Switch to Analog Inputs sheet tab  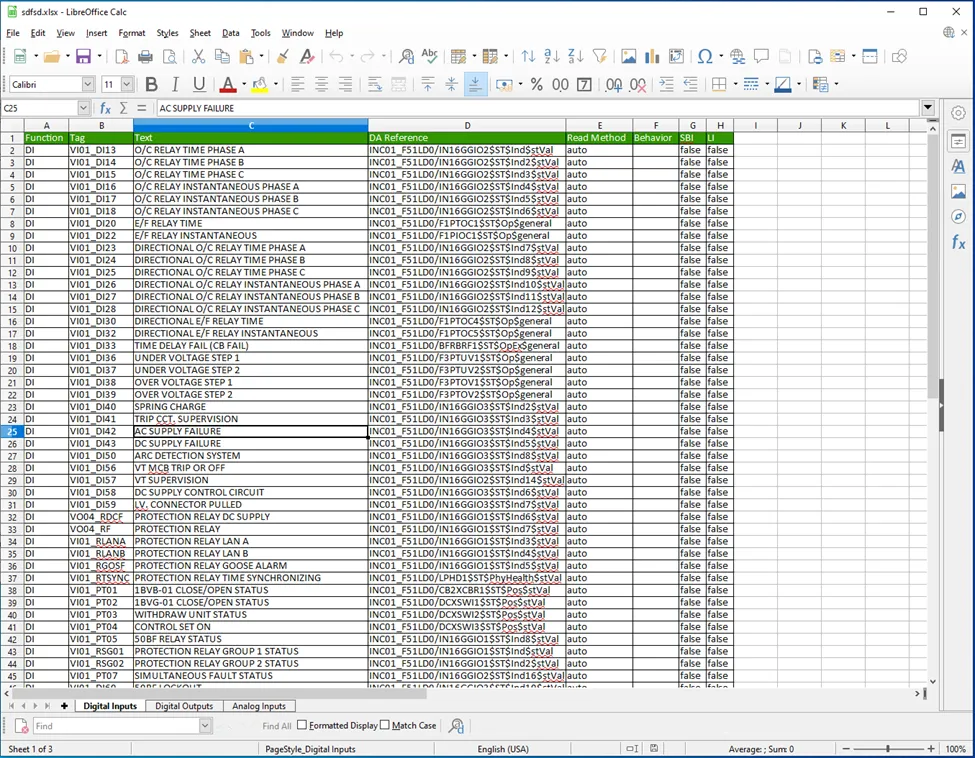[x=259, y=706]
